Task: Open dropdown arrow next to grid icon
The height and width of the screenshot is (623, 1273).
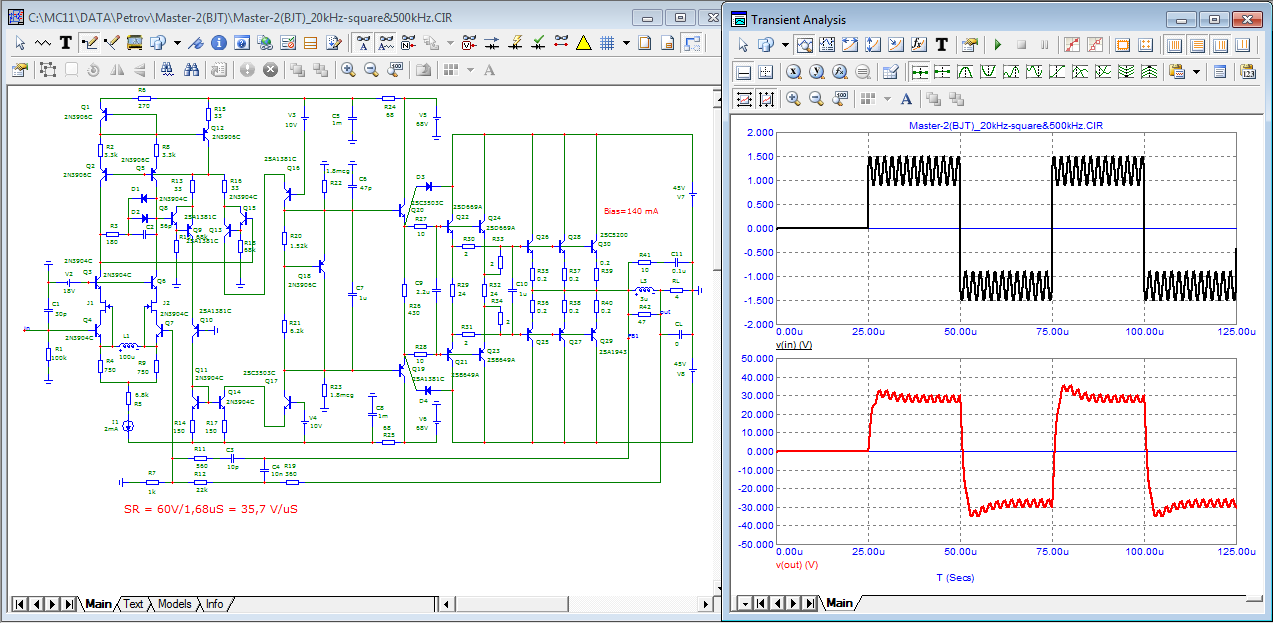Action: pos(626,43)
